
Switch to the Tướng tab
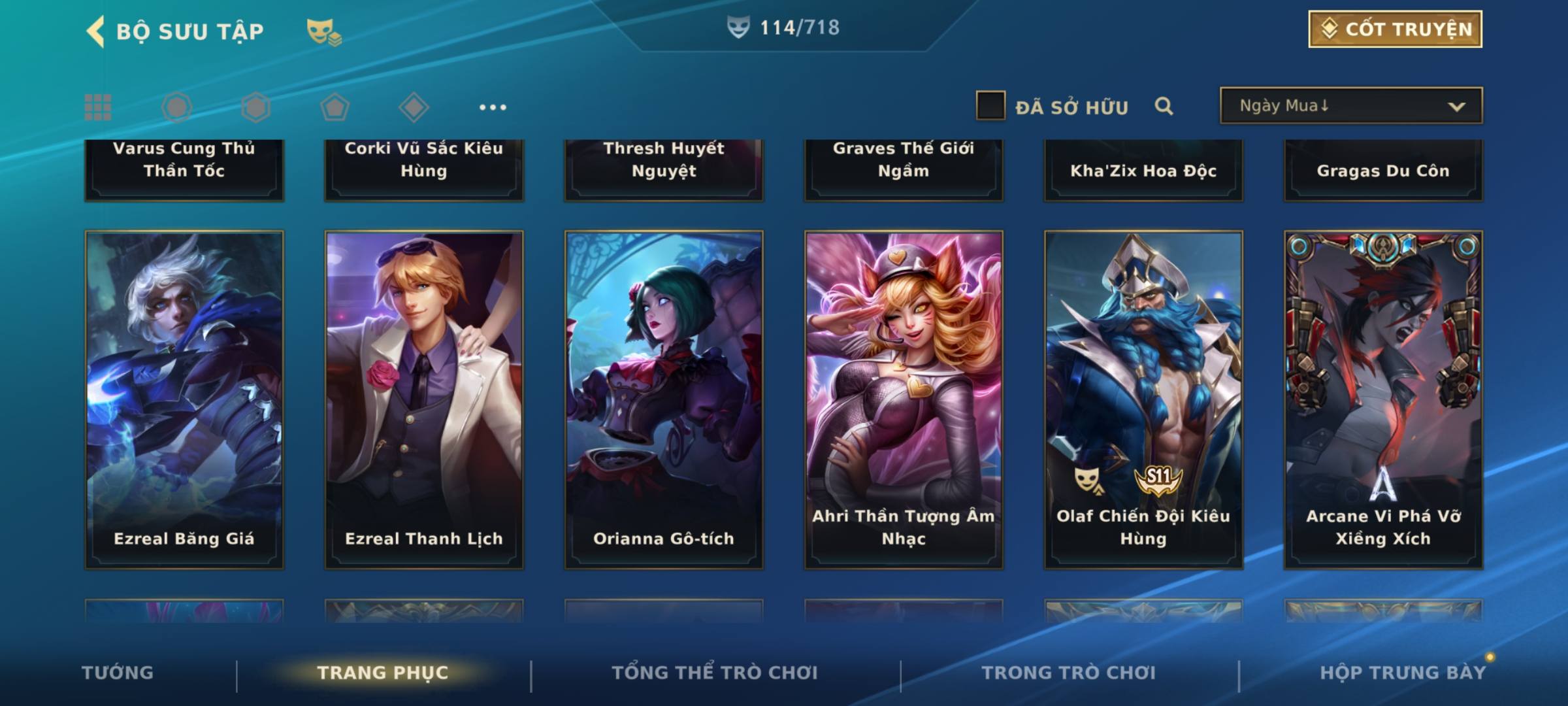click(118, 673)
